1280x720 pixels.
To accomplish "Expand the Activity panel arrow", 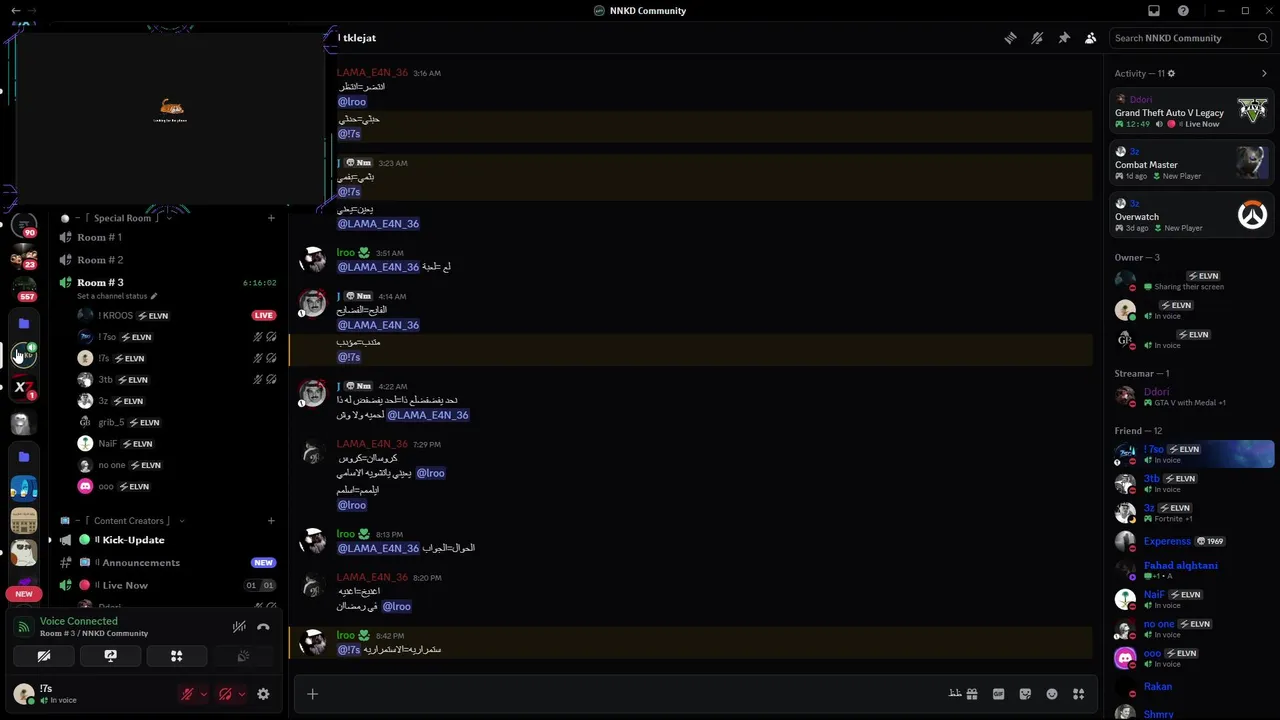I will [1264, 73].
